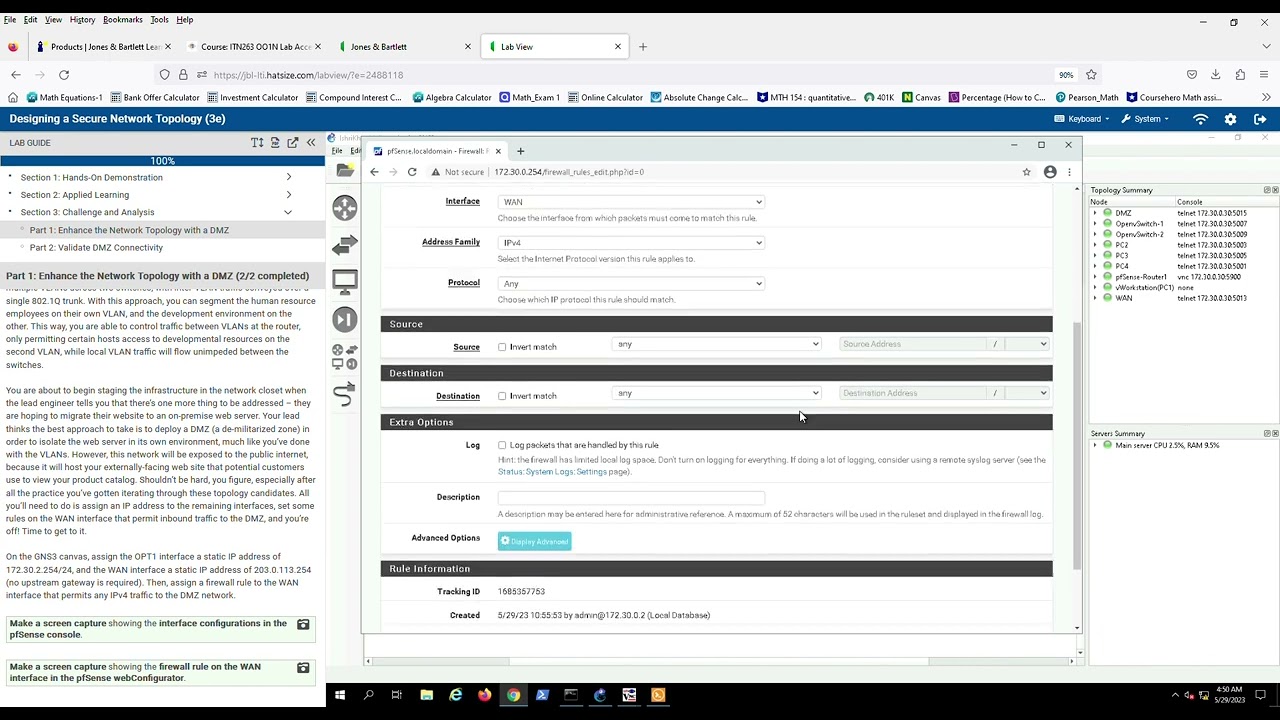
Task: Open Chrome from Windows taskbar
Action: 513,695
